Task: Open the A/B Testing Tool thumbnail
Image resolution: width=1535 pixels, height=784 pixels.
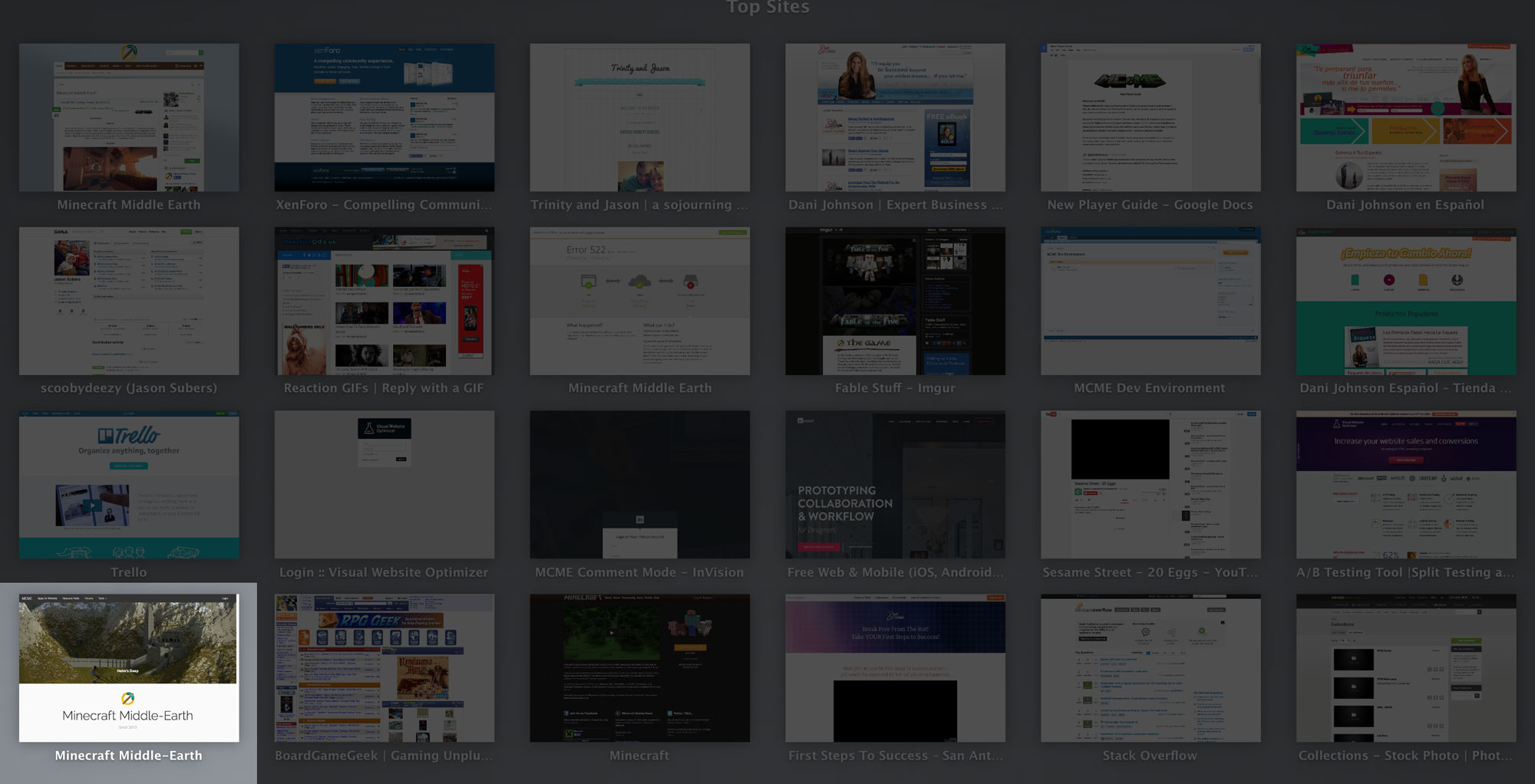Action: pyautogui.click(x=1407, y=485)
